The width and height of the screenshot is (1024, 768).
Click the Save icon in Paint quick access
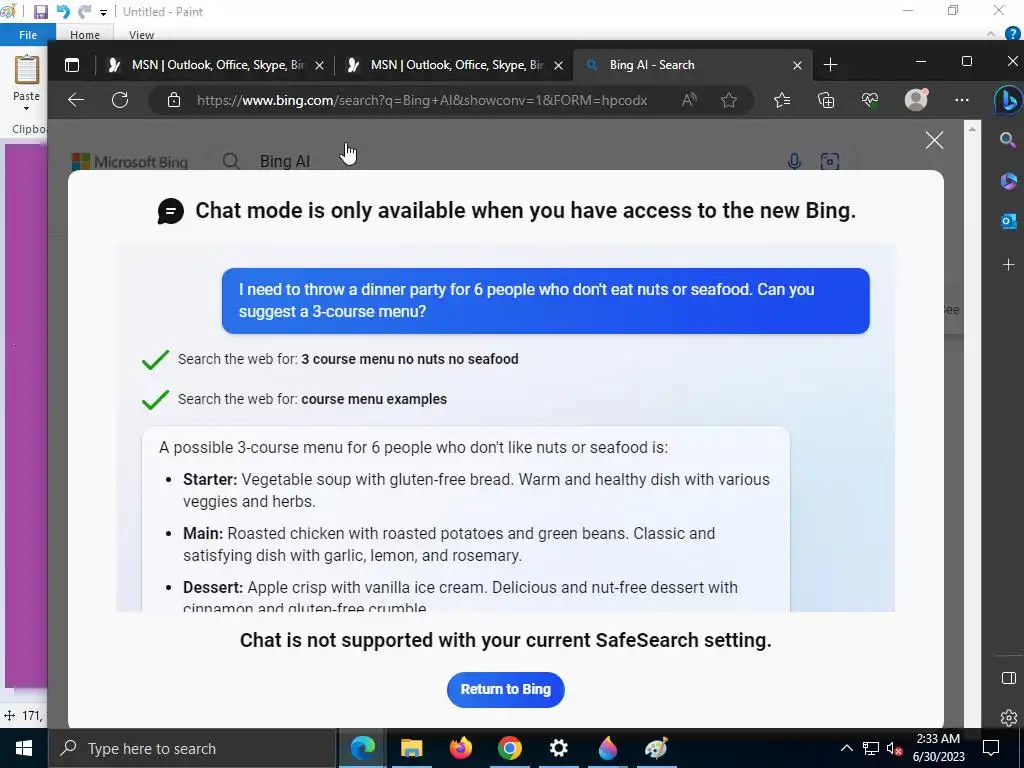(x=40, y=12)
